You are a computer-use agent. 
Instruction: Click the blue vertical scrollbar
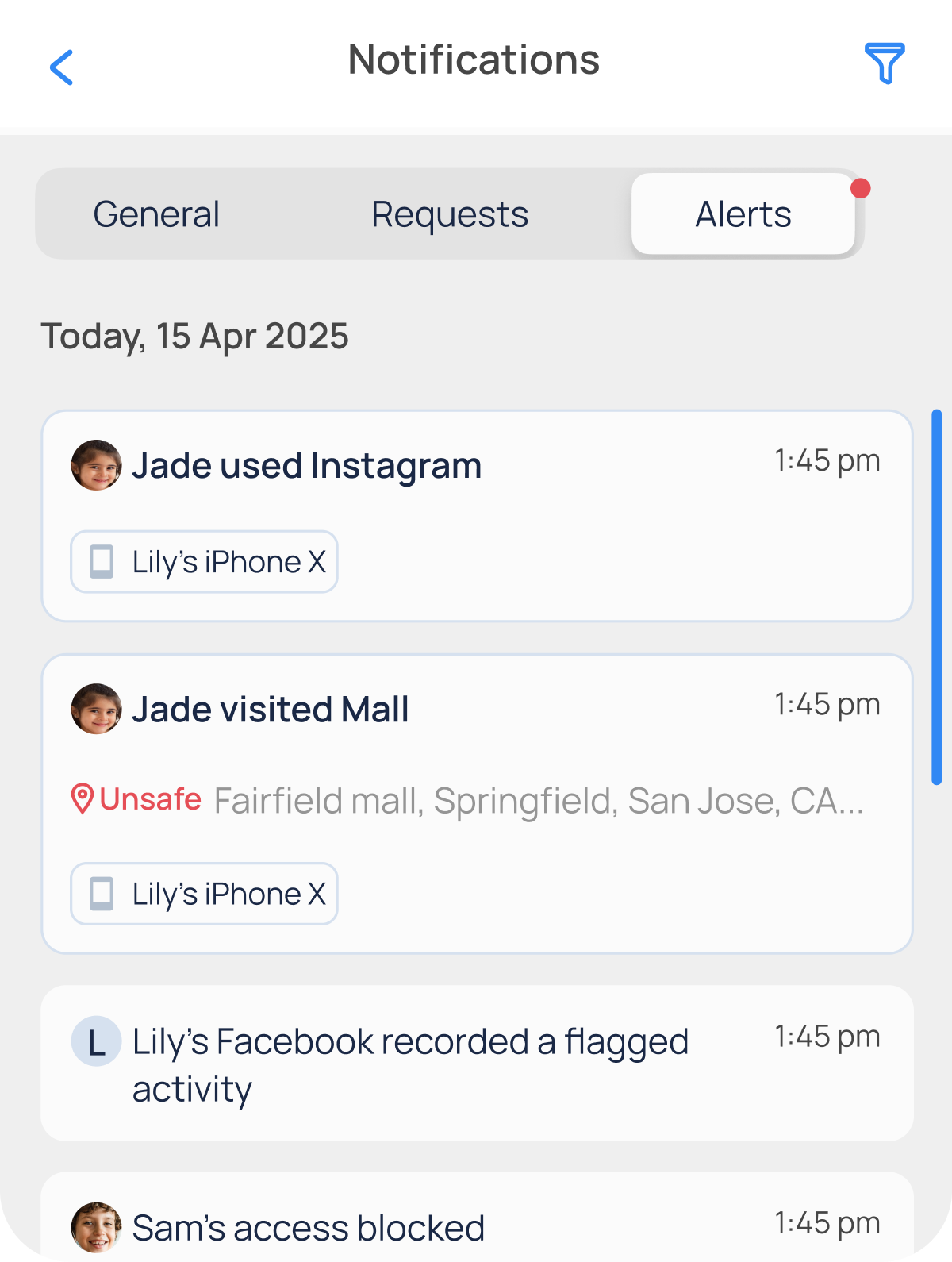point(937,597)
